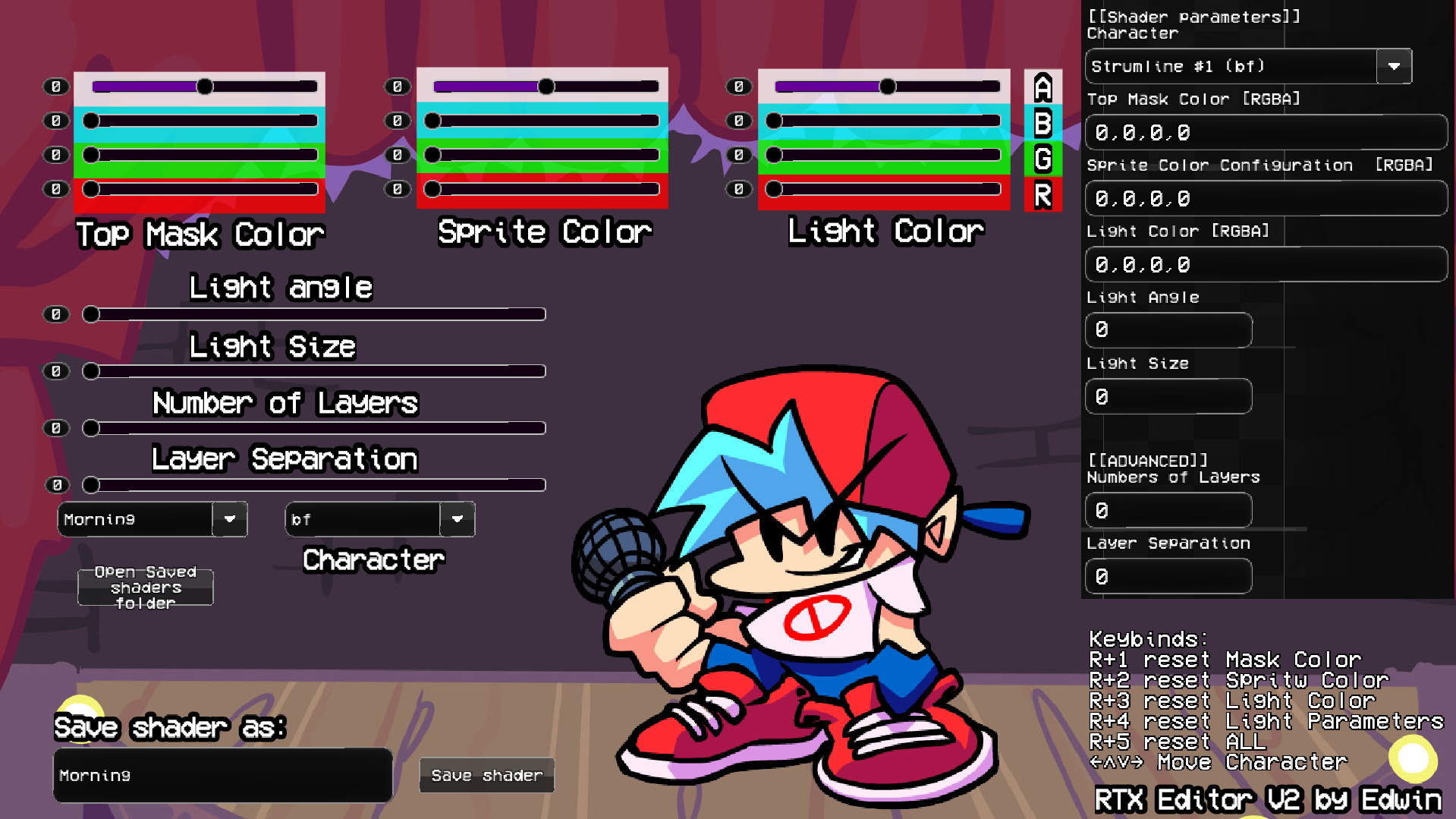Image resolution: width=1456 pixels, height=819 pixels.
Task: Click the G green channel label
Action: click(x=1043, y=158)
